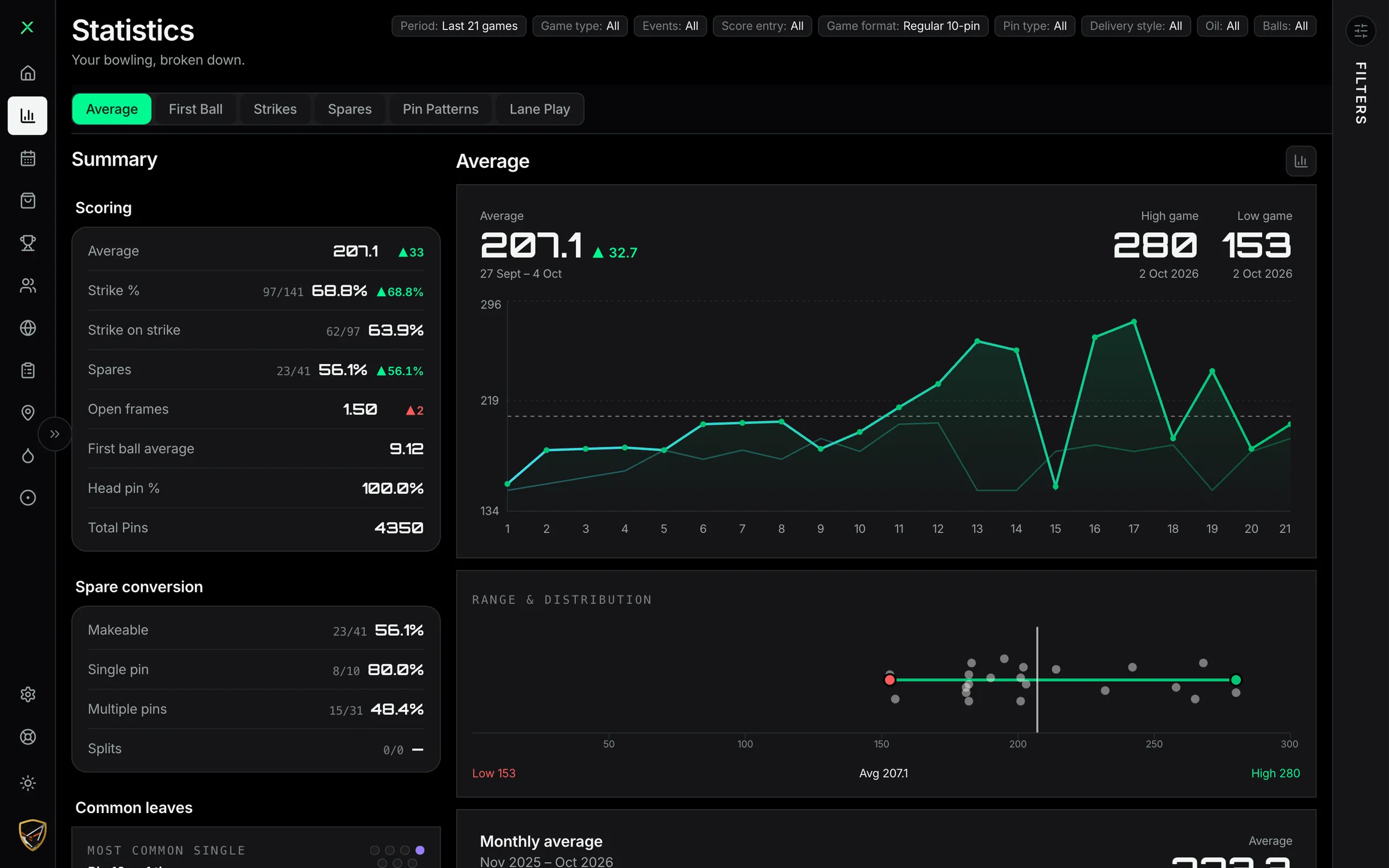Click the game 17 peak data point
The width and height of the screenshot is (1389, 868).
tap(1134, 322)
